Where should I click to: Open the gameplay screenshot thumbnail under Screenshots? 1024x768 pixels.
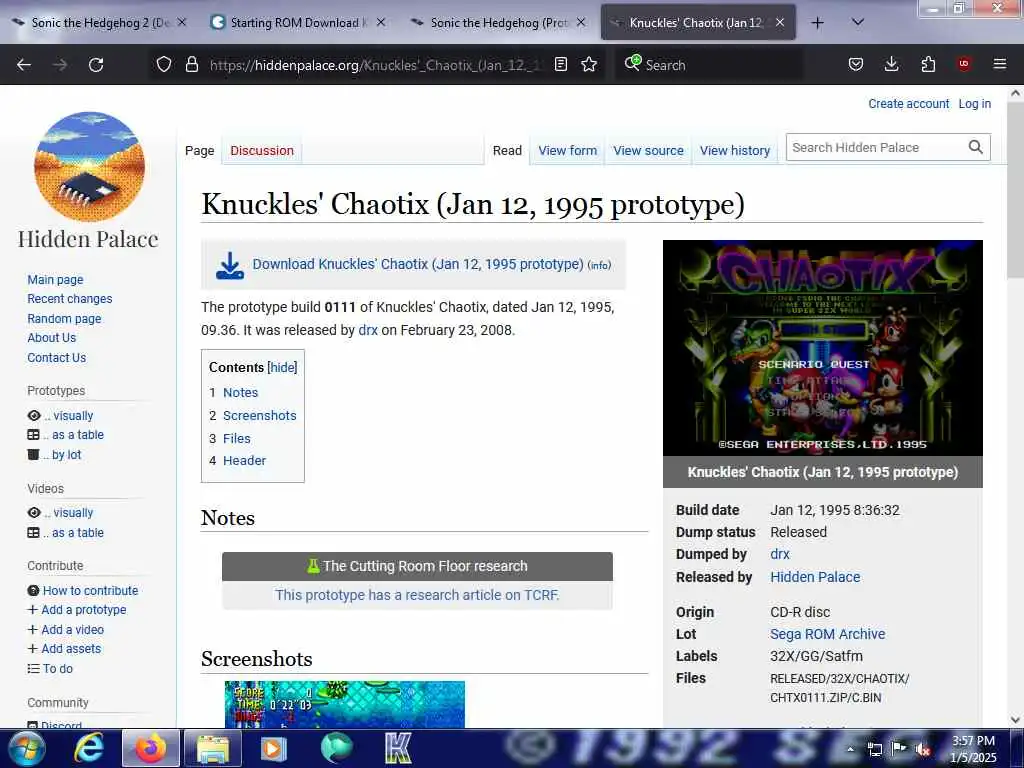(345, 705)
